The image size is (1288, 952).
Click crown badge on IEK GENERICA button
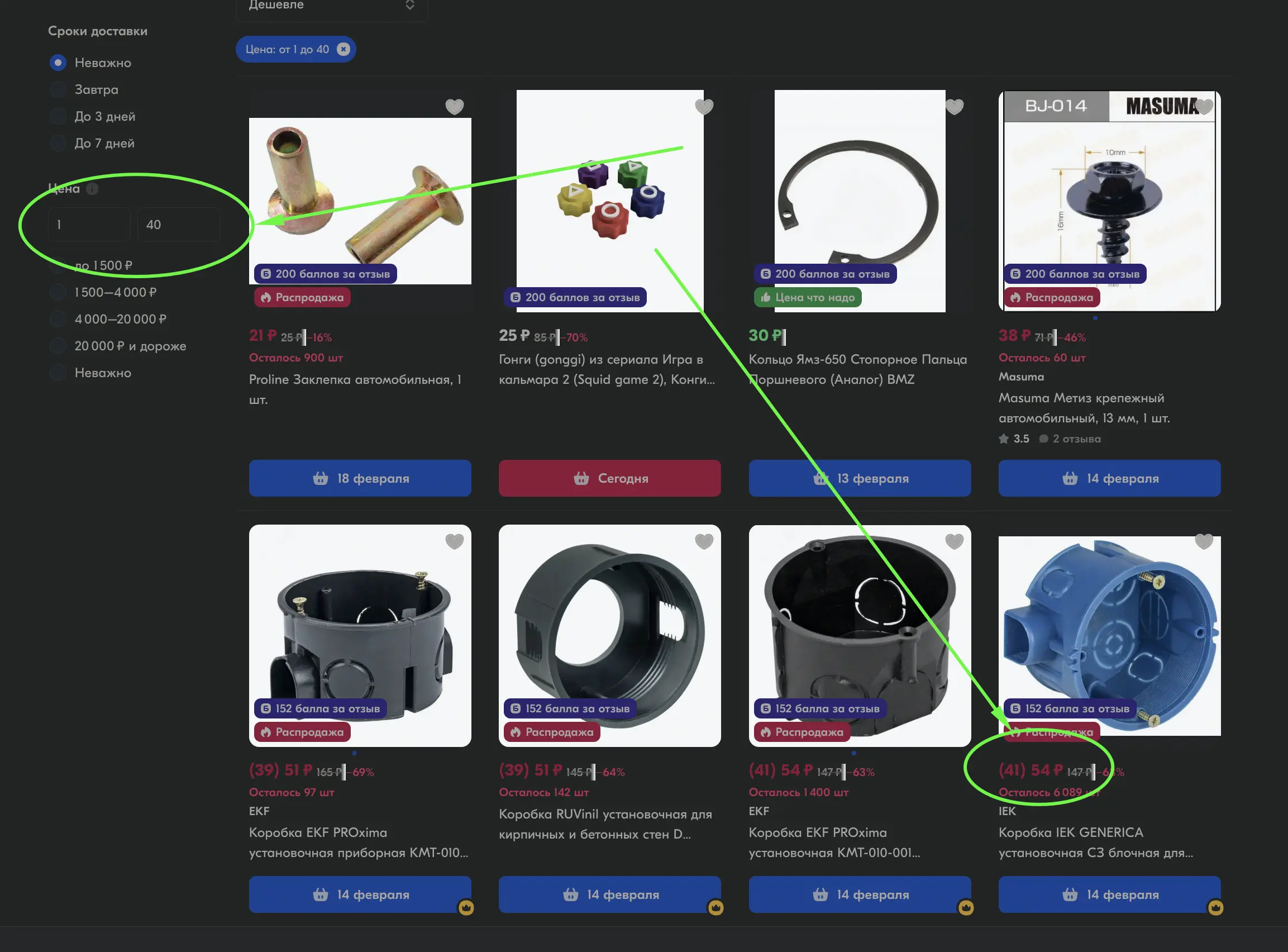(1215, 908)
